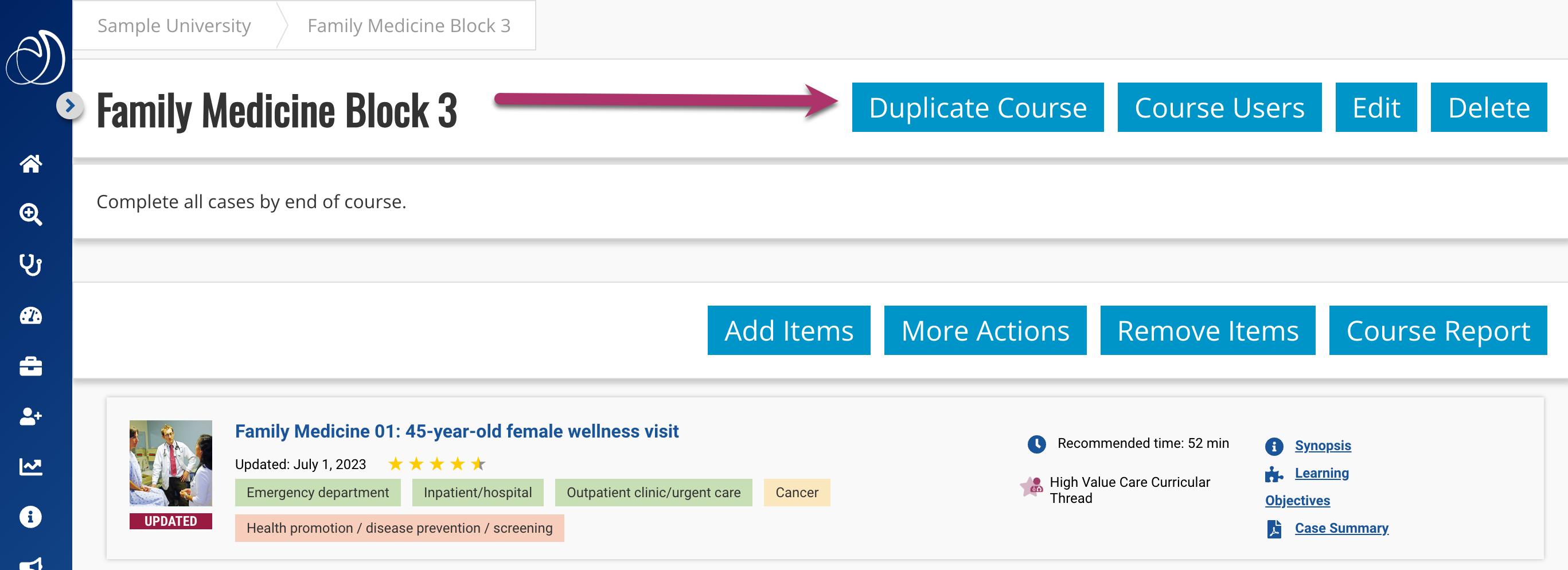The width and height of the screenshot is (1568, 570).
Task: Click the info circle icon in sidebar
Action: coord(30,517)
